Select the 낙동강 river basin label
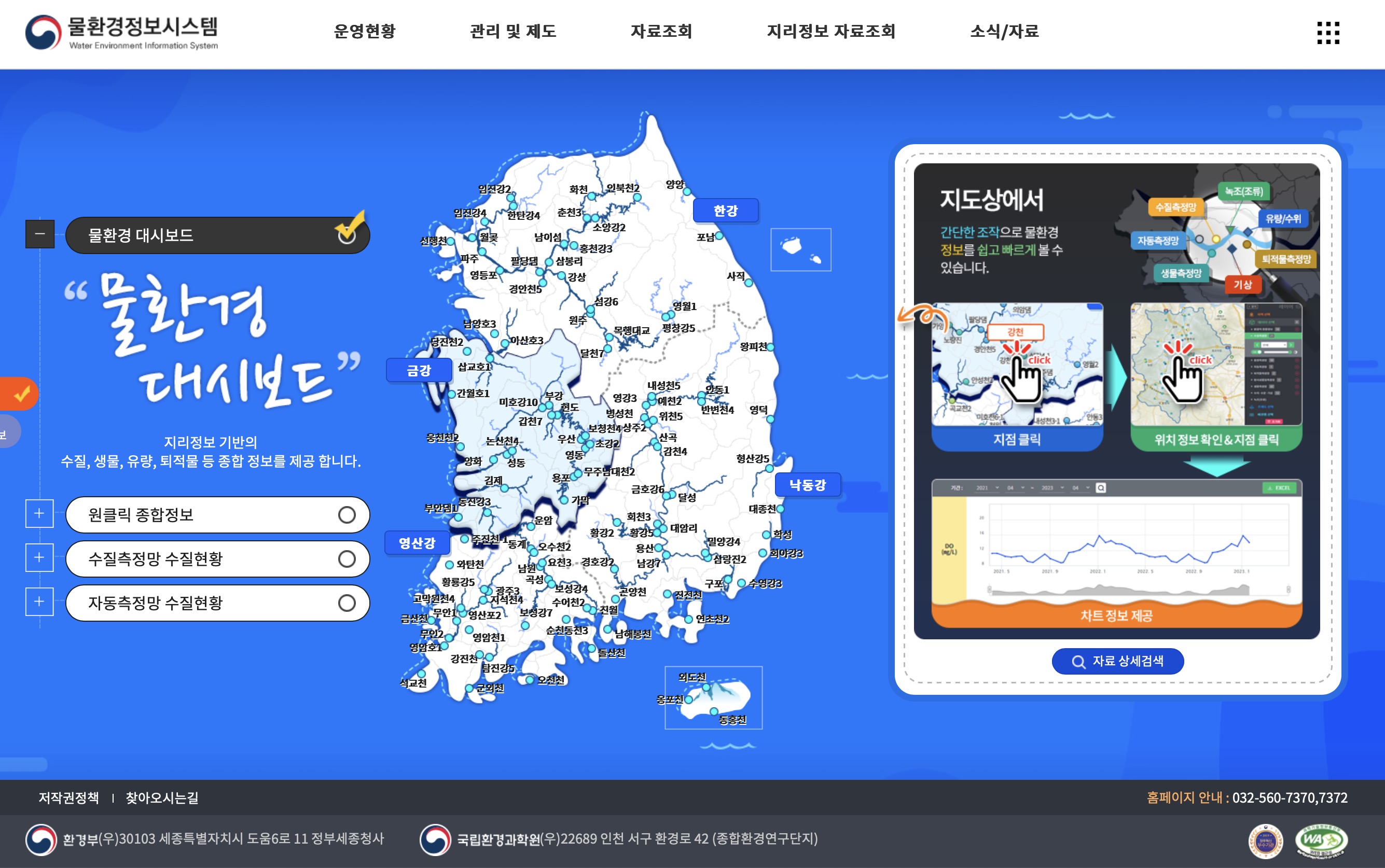1385x868 pixels. click(x=808, y=485)
